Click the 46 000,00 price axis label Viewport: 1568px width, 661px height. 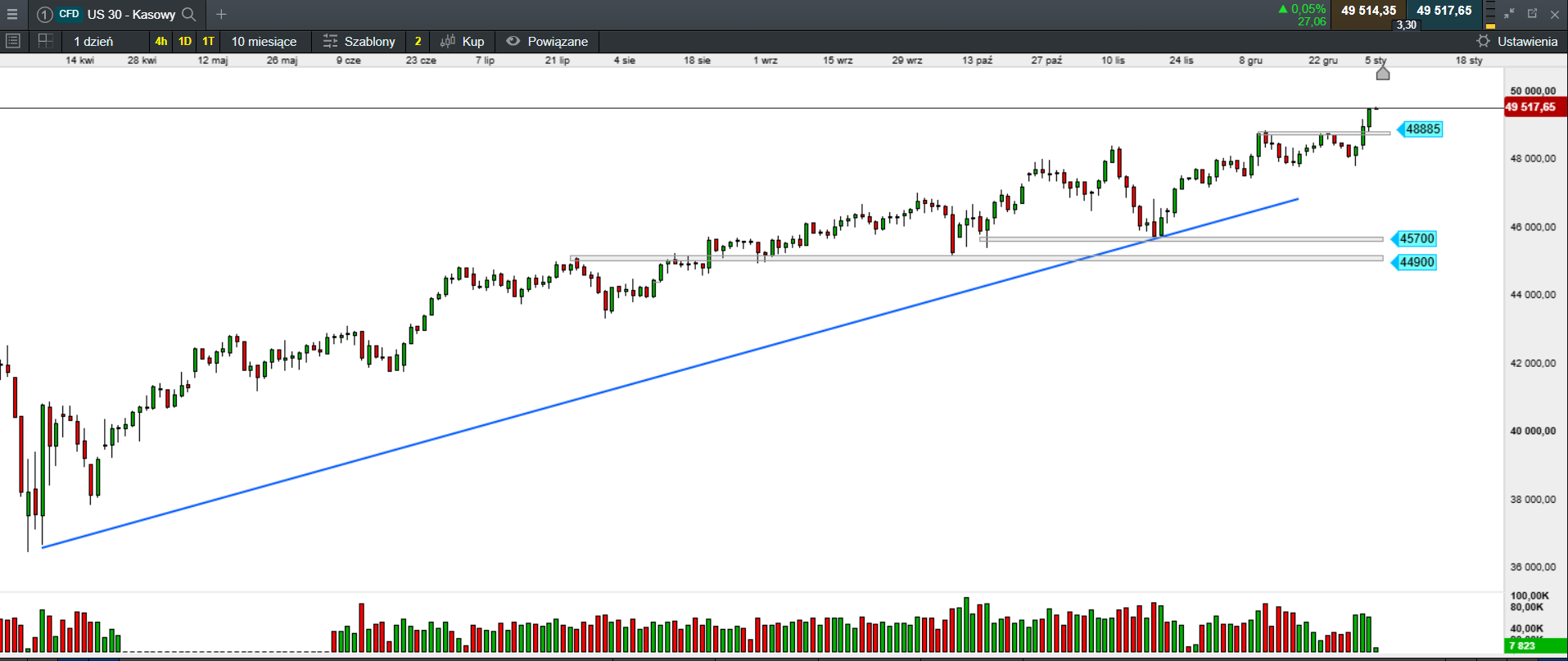click(x=1533, y=227)
